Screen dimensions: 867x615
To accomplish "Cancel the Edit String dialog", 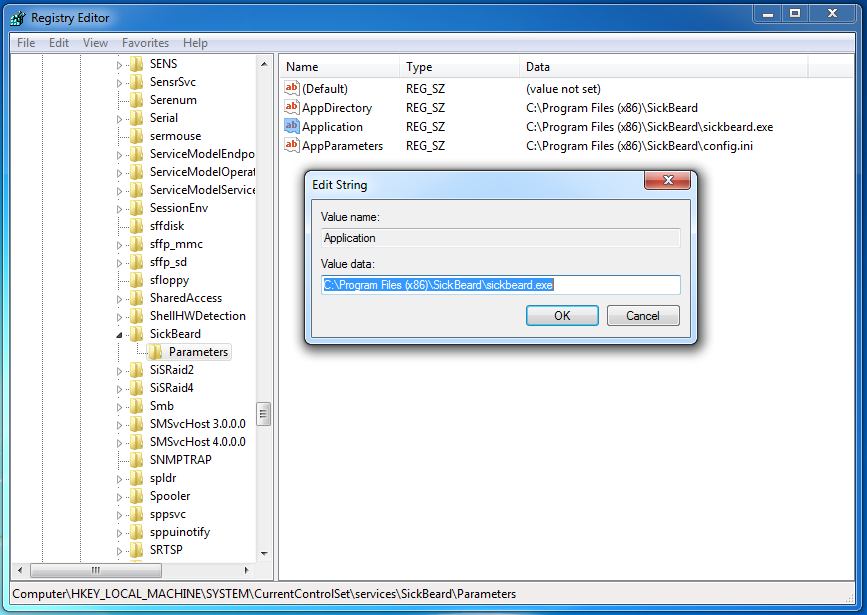I will (643, 316).
